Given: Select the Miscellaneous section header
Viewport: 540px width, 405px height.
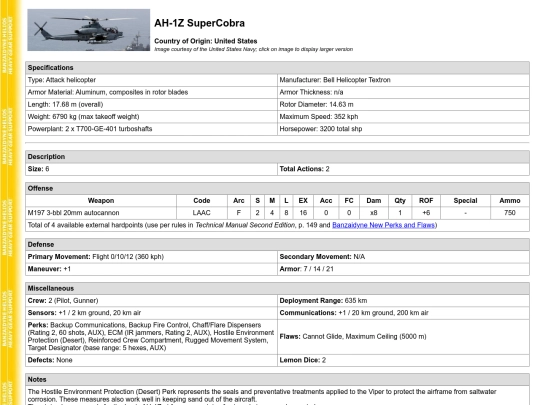Looking at the screenshot, I should click(277, 289).
